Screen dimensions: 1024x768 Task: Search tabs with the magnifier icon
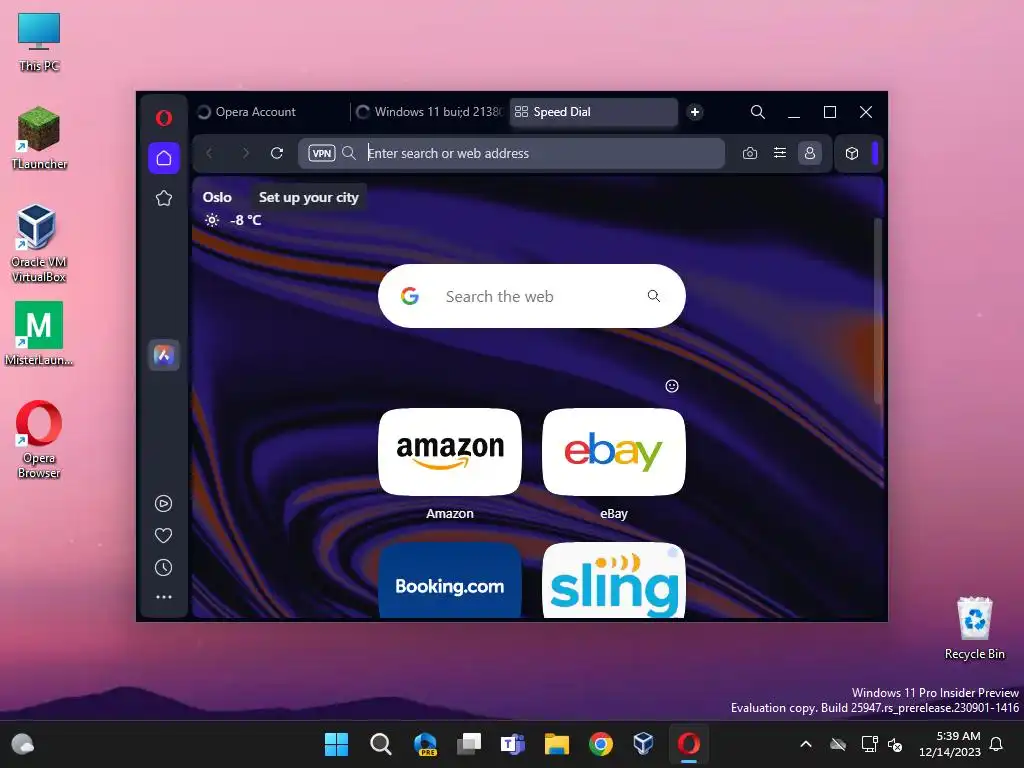758,112
